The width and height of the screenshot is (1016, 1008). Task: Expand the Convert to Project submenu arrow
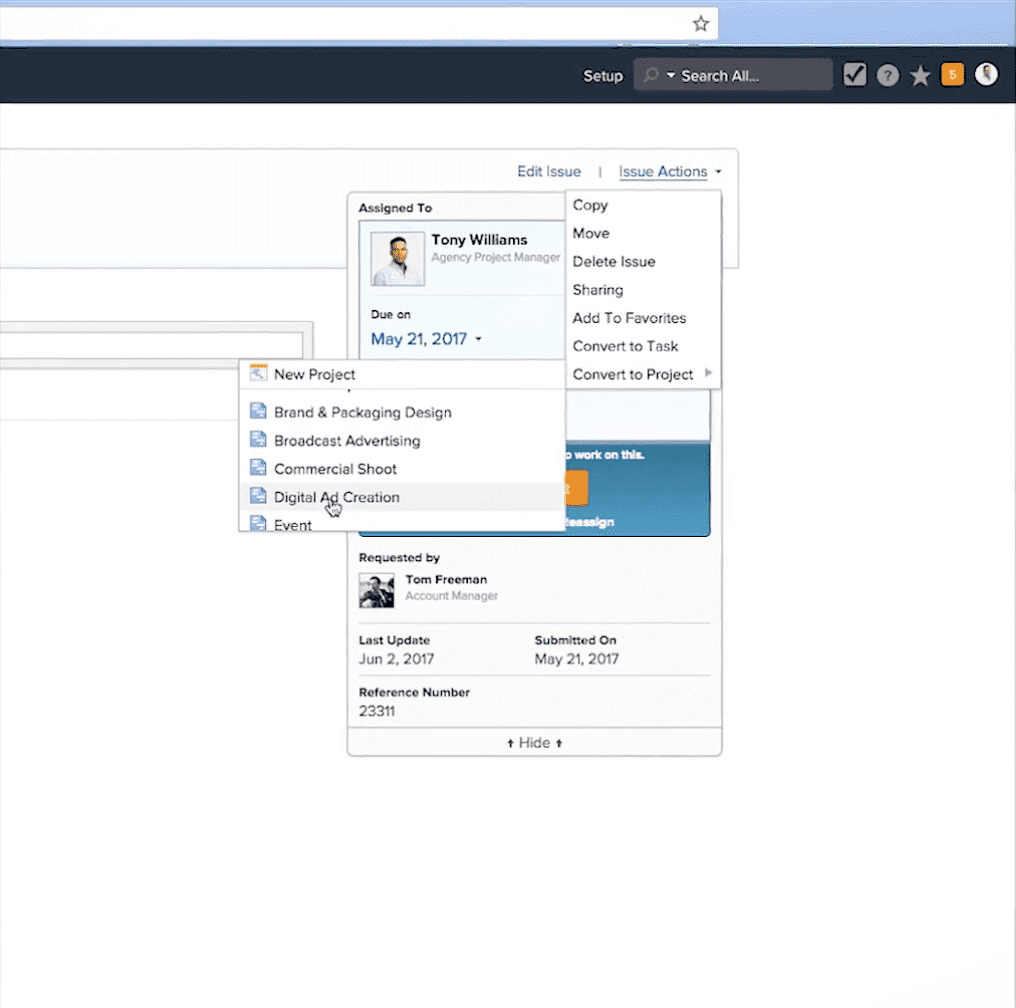(709, 374)
